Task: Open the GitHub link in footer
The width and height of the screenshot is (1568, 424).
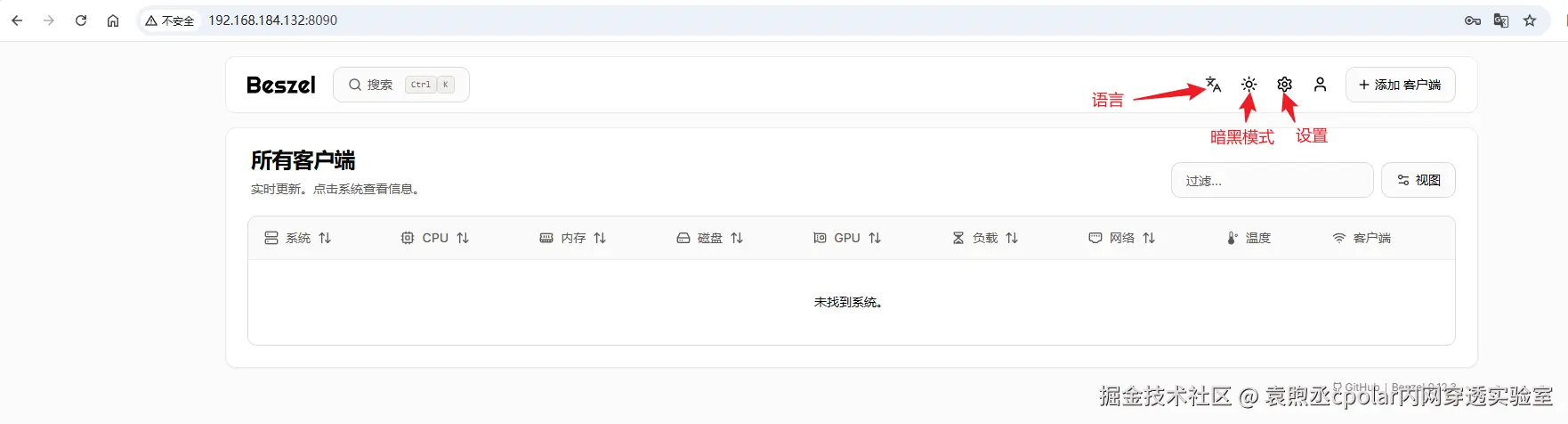Action: pyautogui.click(x=1356, y=387)
